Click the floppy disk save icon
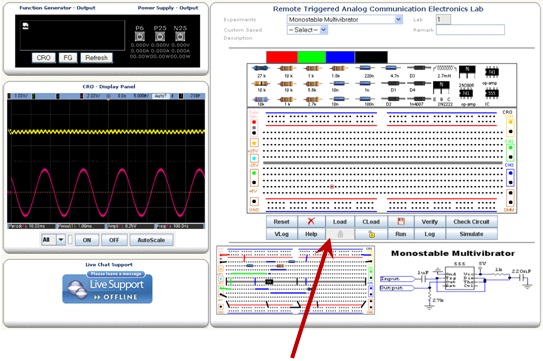 point(401,221)
